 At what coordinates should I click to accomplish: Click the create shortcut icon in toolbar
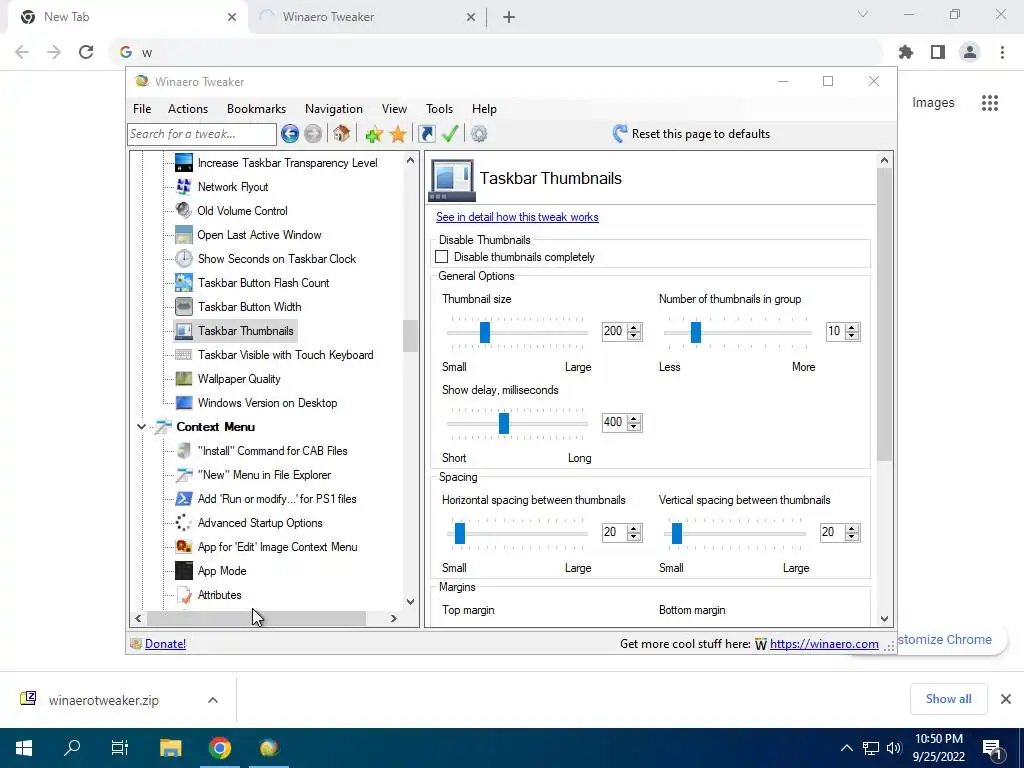pyautogui.click(x=426, y=134)
